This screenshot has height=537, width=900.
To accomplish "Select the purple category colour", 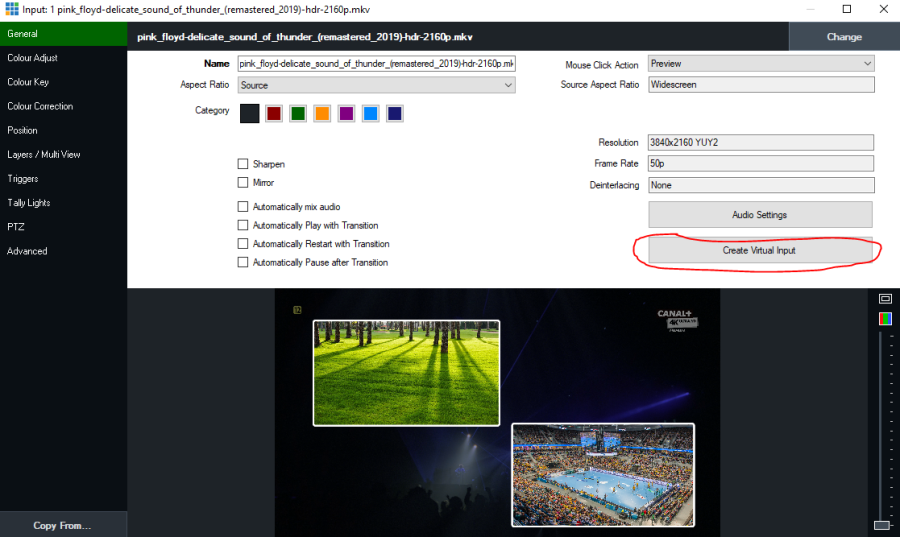I will 346,113.
